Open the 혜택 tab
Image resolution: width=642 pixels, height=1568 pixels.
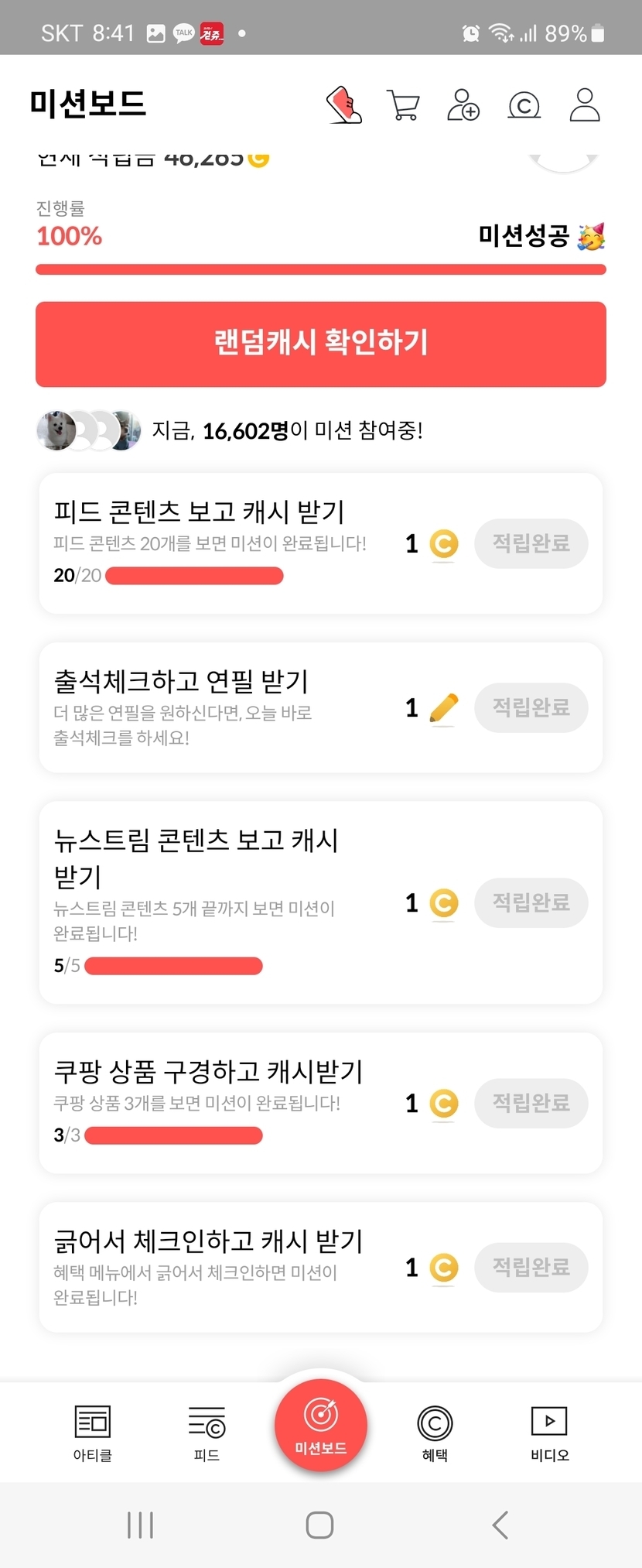[x=435, y=1433]
